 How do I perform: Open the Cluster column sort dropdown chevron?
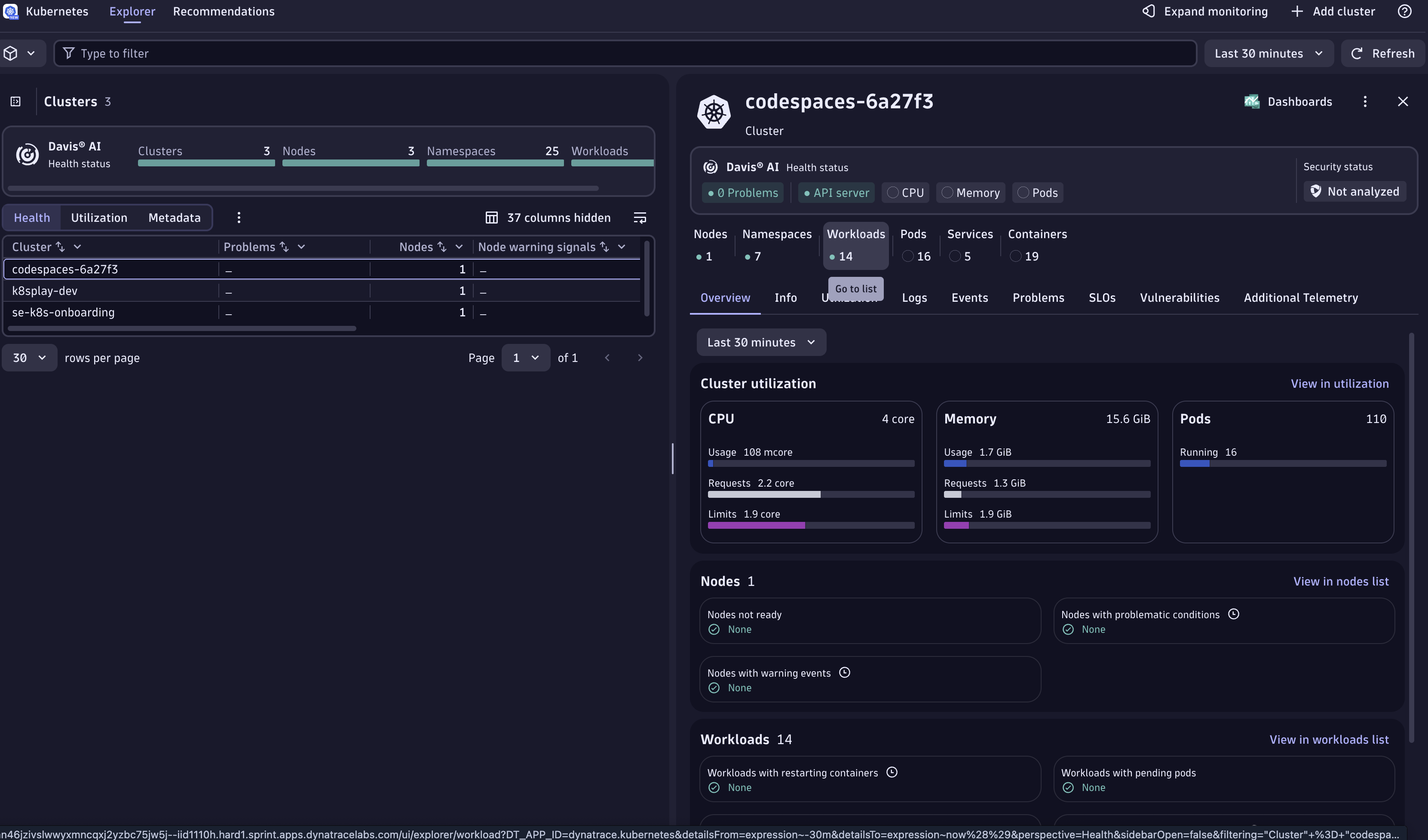click(78, 247)
